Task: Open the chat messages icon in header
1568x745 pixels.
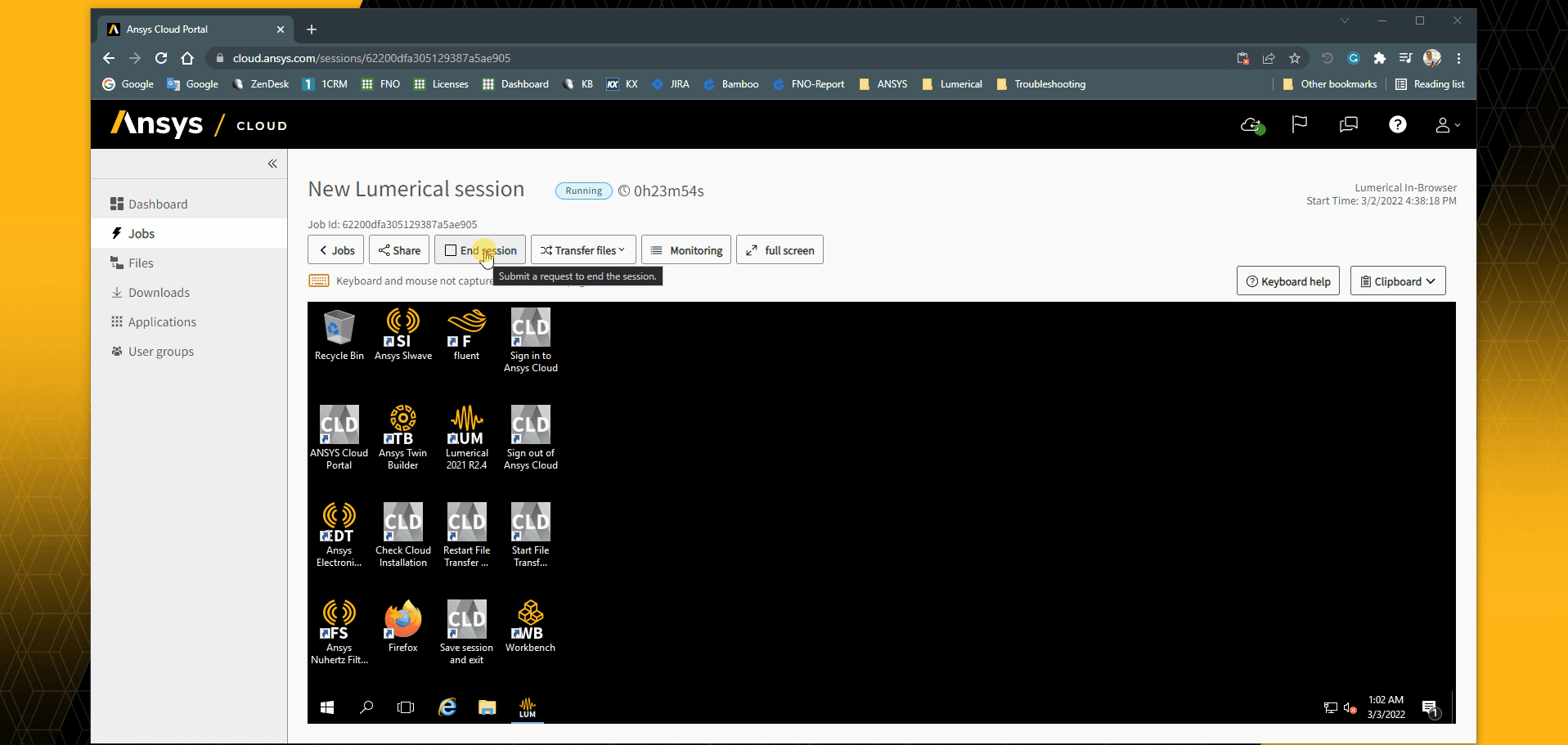Action: click(1348, 124)
